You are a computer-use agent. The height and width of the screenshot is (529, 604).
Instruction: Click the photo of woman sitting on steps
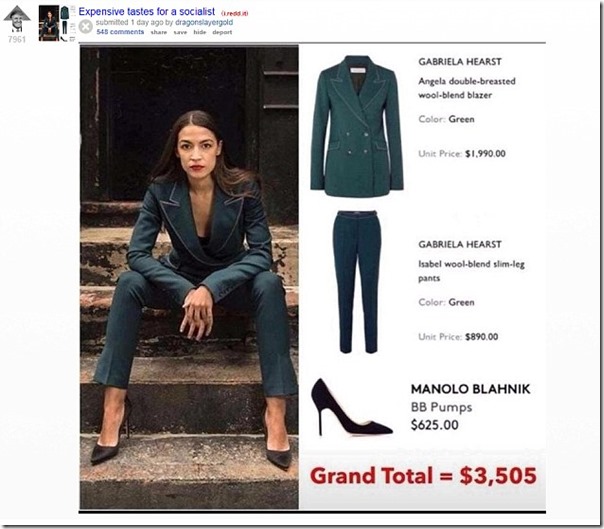coord(189,277)
